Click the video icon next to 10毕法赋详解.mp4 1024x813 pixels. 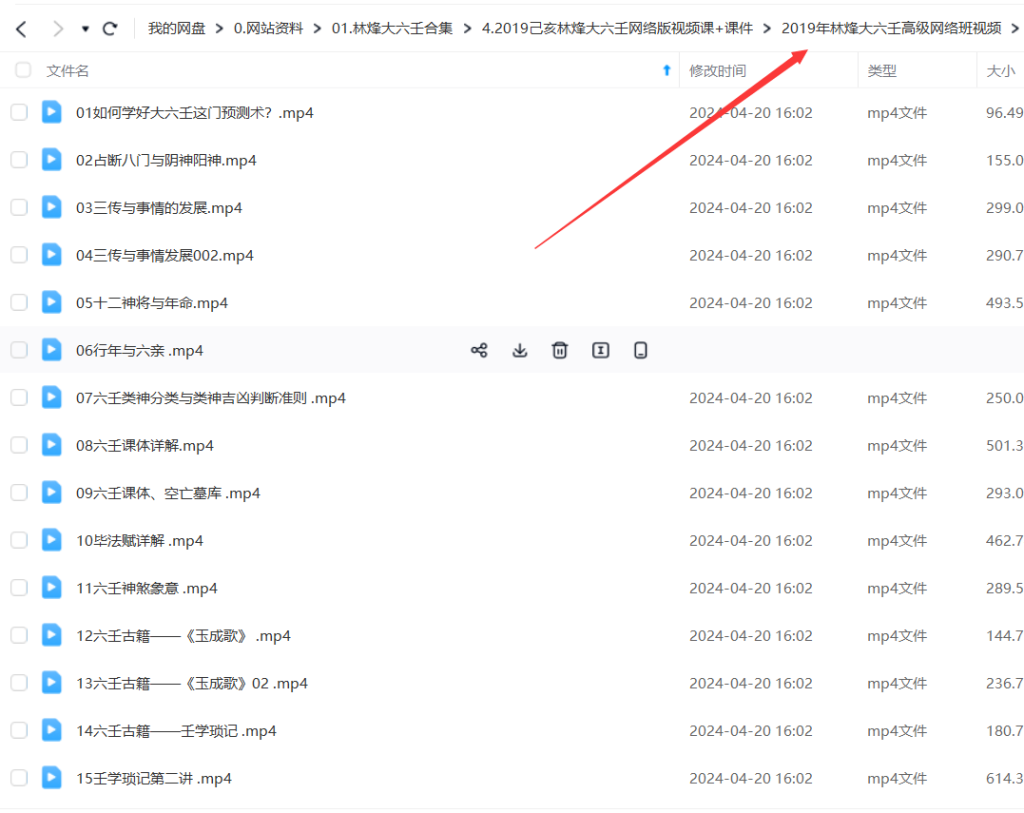coord(51,540)
